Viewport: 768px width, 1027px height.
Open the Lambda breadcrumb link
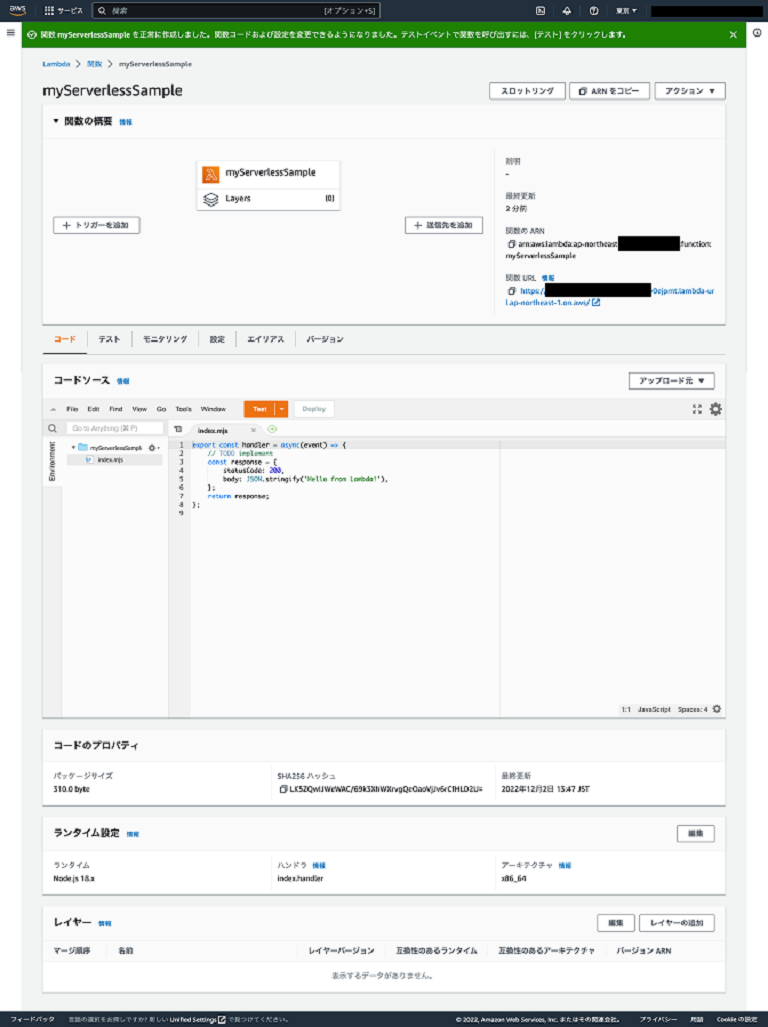(x=56, y=64)
